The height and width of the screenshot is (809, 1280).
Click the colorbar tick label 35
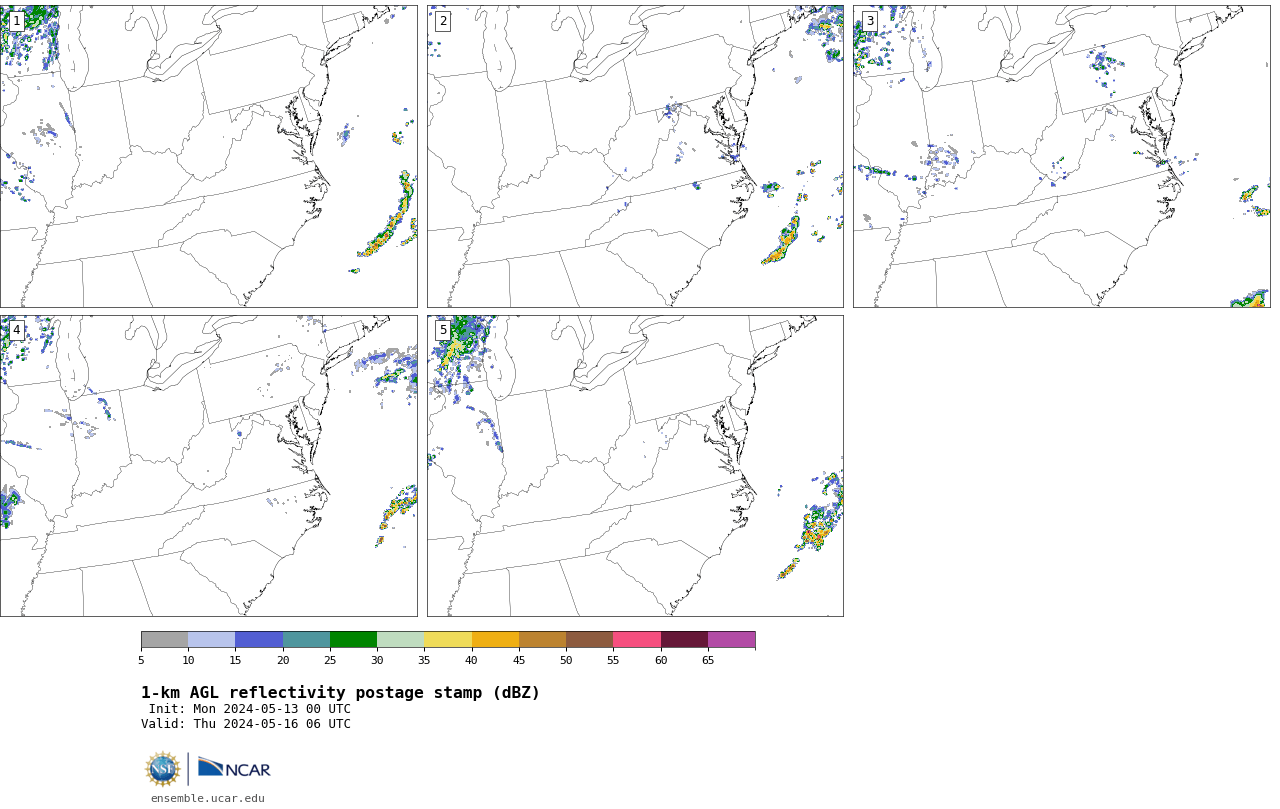tap(424, 660)
